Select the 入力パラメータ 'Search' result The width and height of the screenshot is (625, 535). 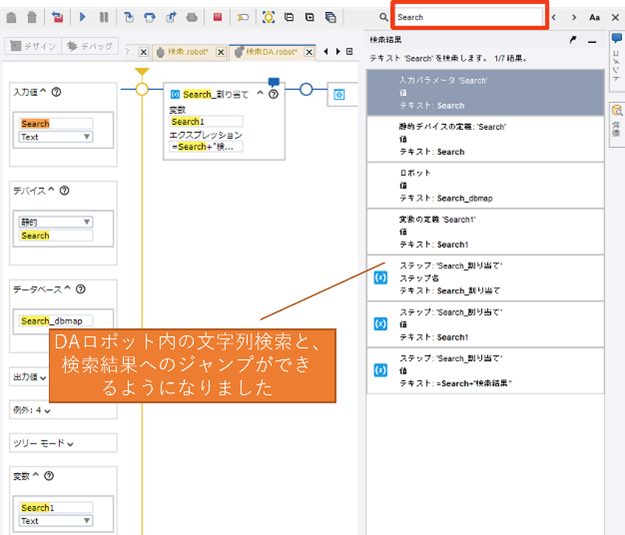point(485,92)
